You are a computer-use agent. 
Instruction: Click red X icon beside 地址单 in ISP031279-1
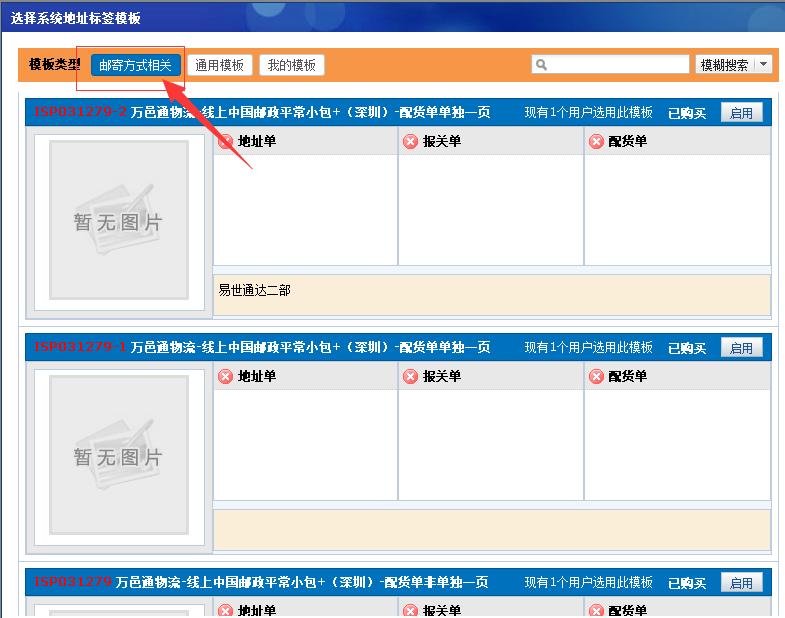pos(226,377)
